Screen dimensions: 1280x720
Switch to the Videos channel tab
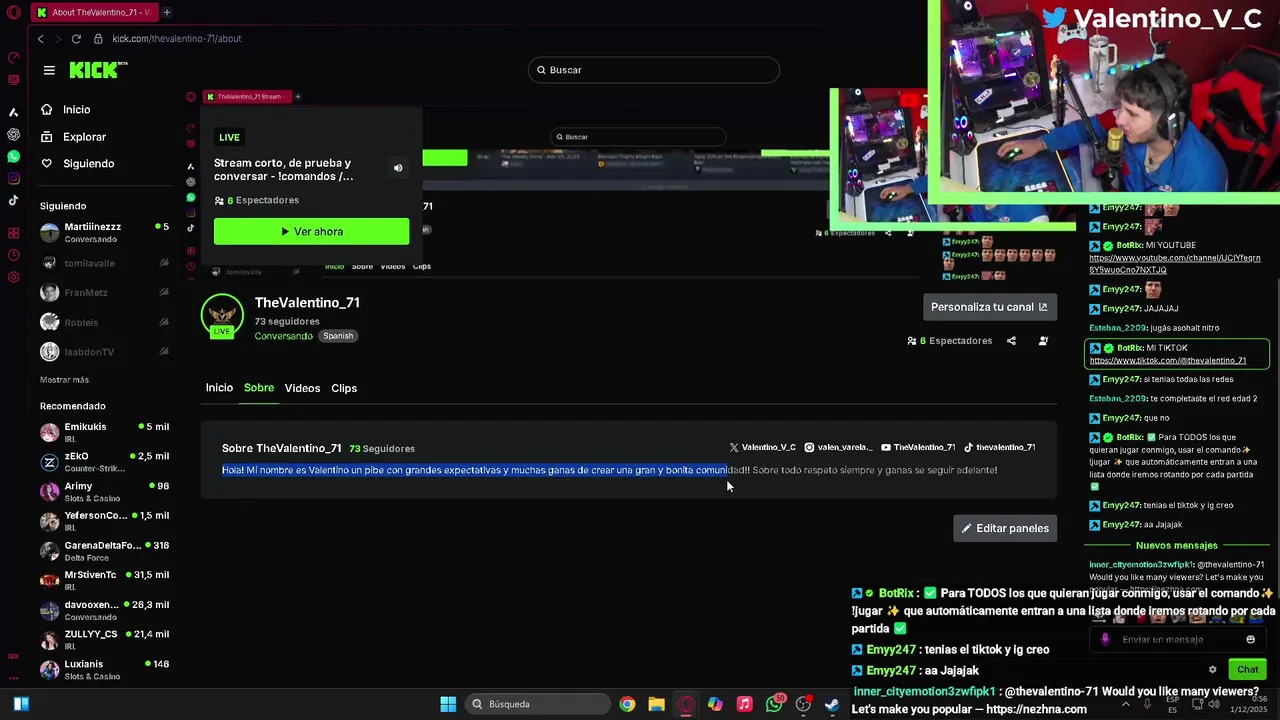pos(302,388)
